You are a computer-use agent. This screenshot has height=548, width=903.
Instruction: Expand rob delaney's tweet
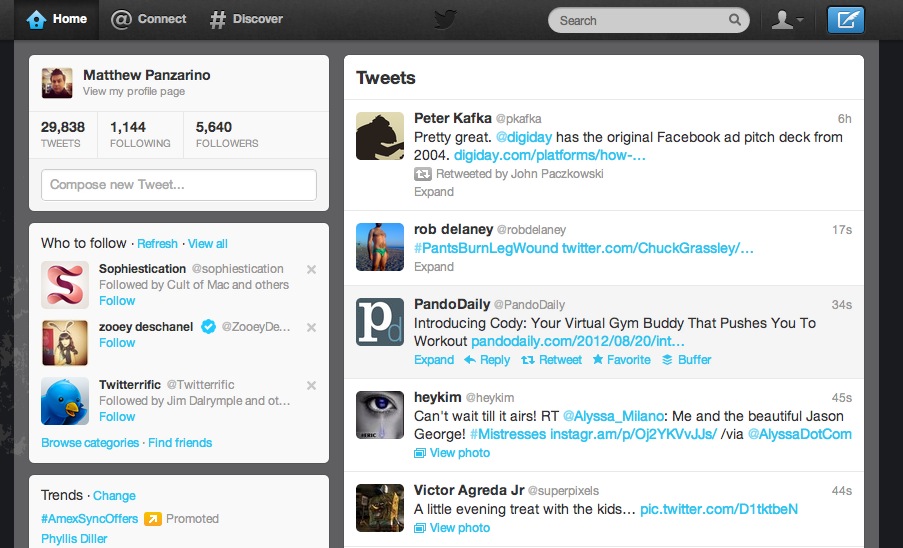(434, 267)
